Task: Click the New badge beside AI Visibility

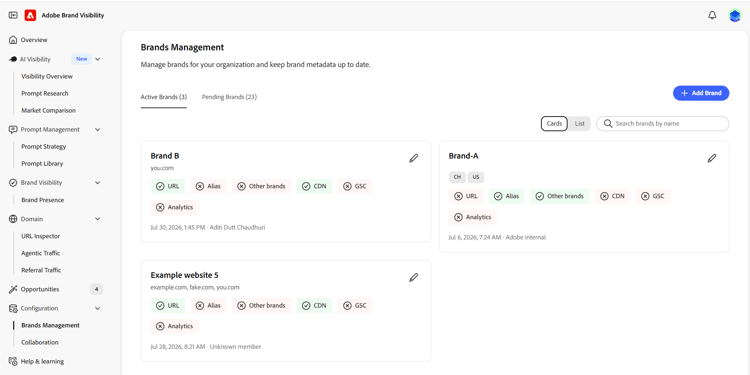Action: click(x=82, y=59)
